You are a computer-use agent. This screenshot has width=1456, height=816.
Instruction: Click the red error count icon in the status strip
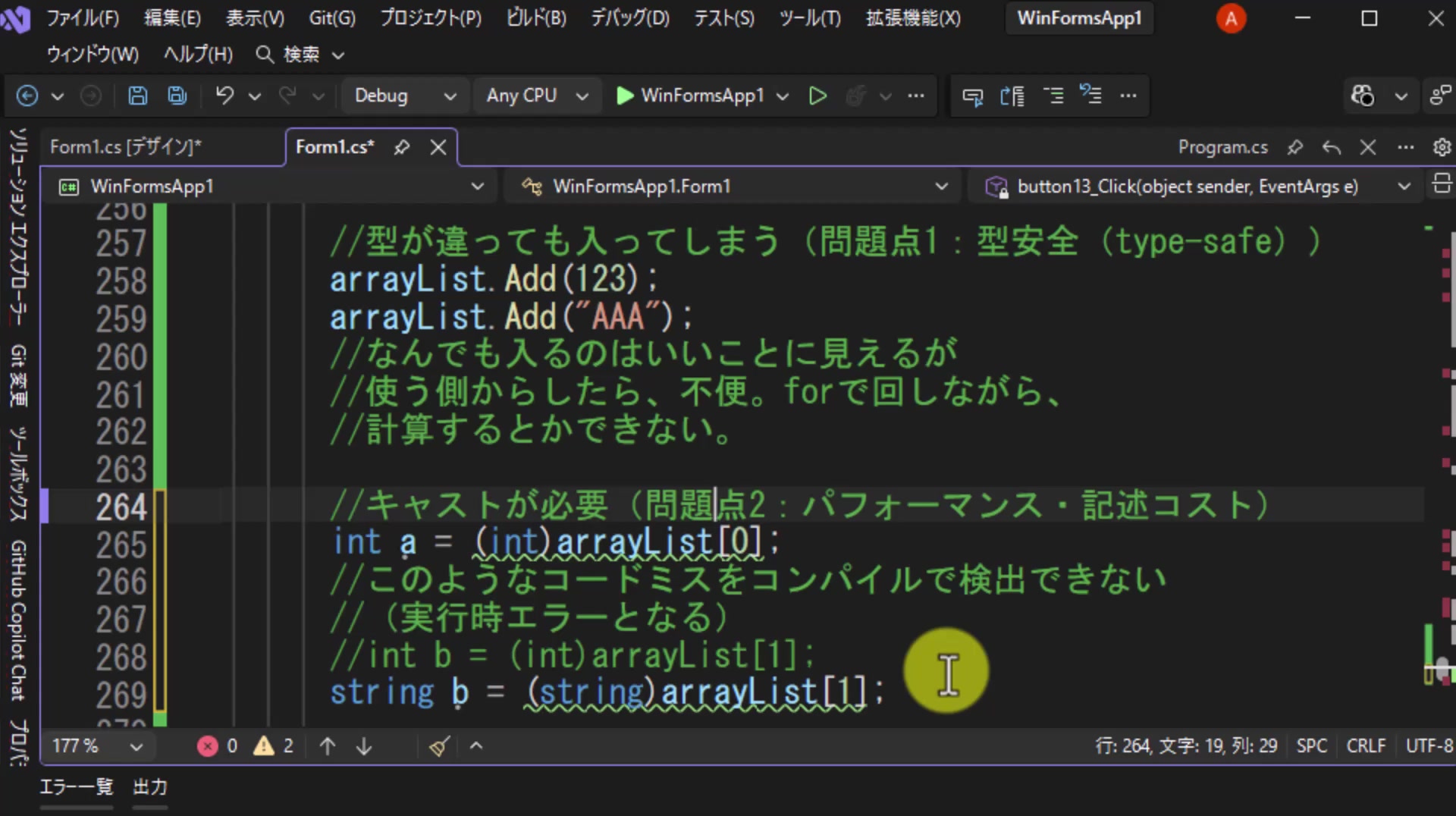[x=207, y=746]
